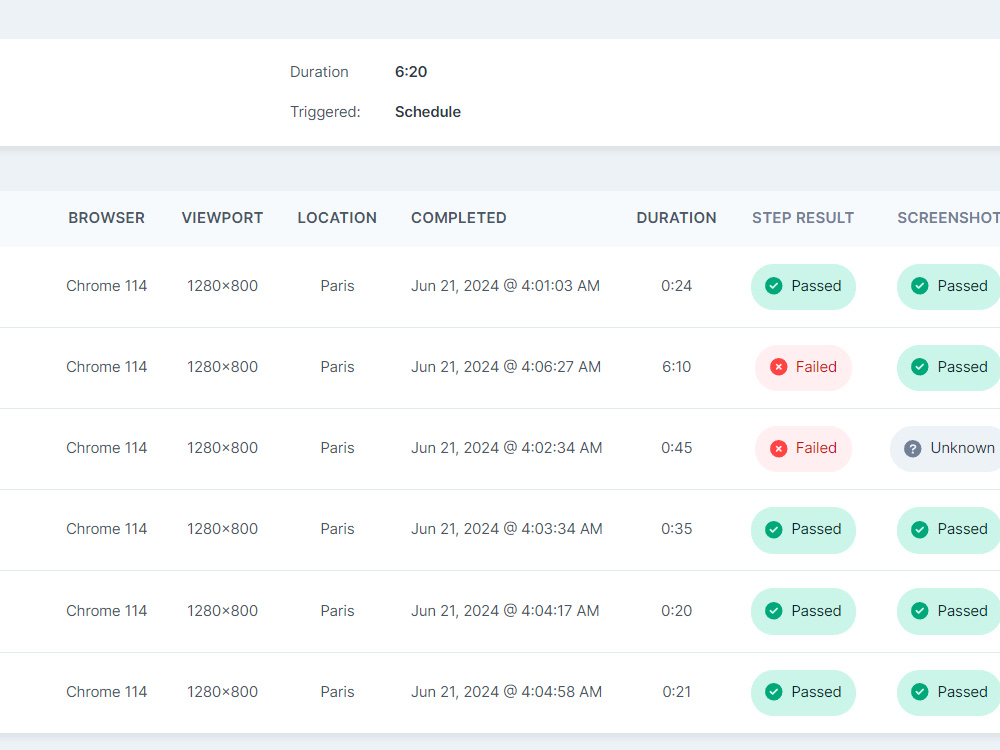Toggle the Unknown screenshot status badge
1000x750 pixels.
945,448
